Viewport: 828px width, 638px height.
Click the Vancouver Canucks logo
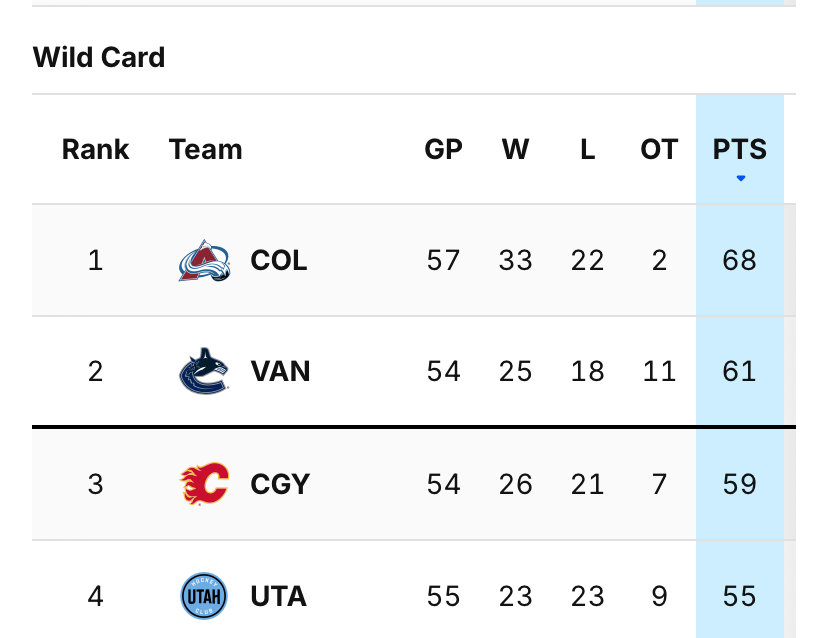(204, 371)
